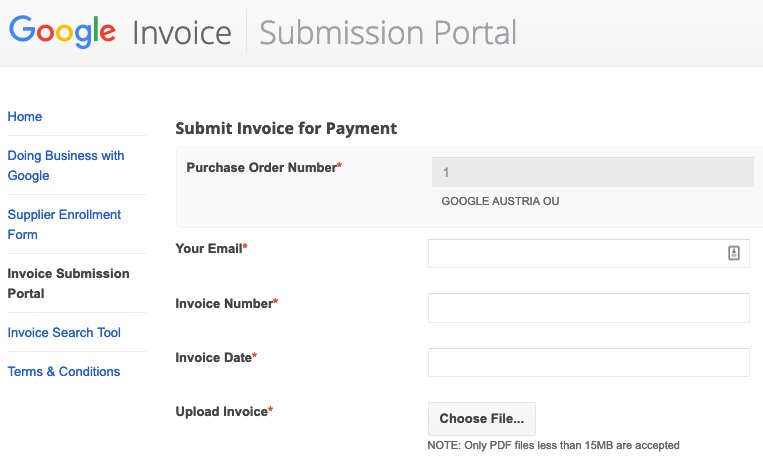Click into the Invoice Number field
Screen dimensions: 763x458
[588, 308]
